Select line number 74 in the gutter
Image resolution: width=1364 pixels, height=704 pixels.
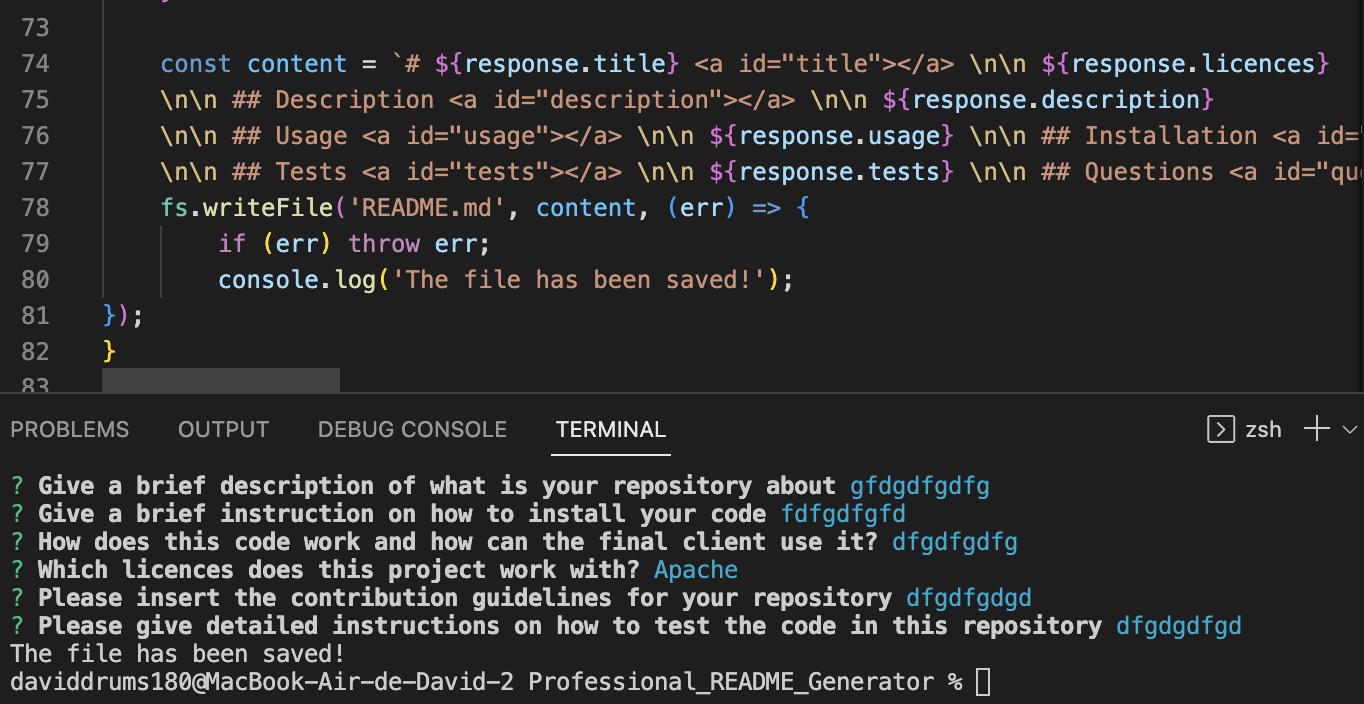pyautogui.click(x=35, y=63)
